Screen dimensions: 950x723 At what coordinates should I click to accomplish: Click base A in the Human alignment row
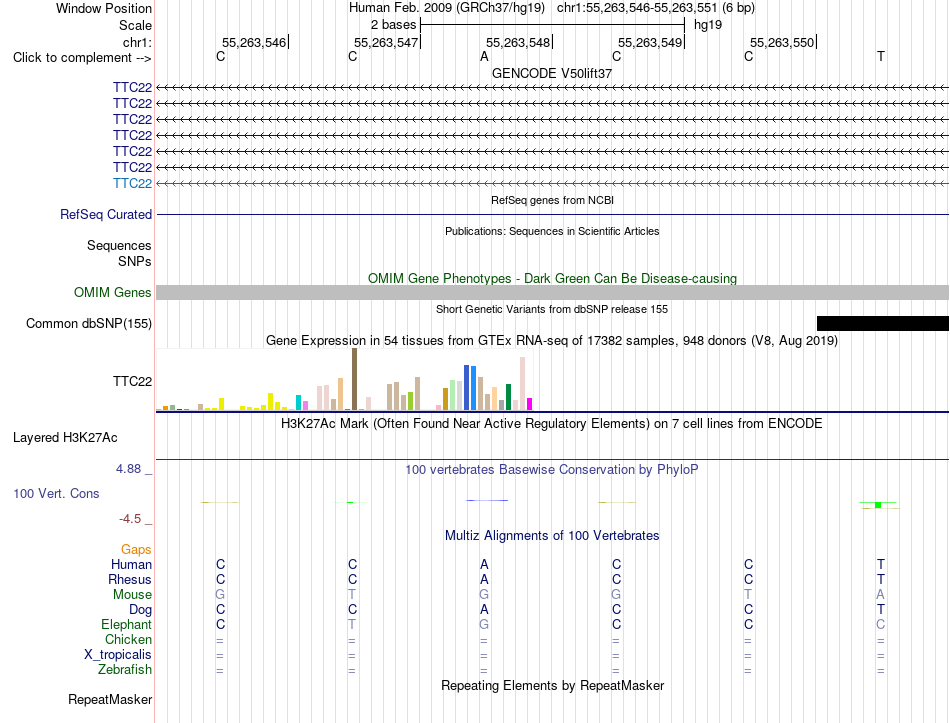[x=484, y=565]
